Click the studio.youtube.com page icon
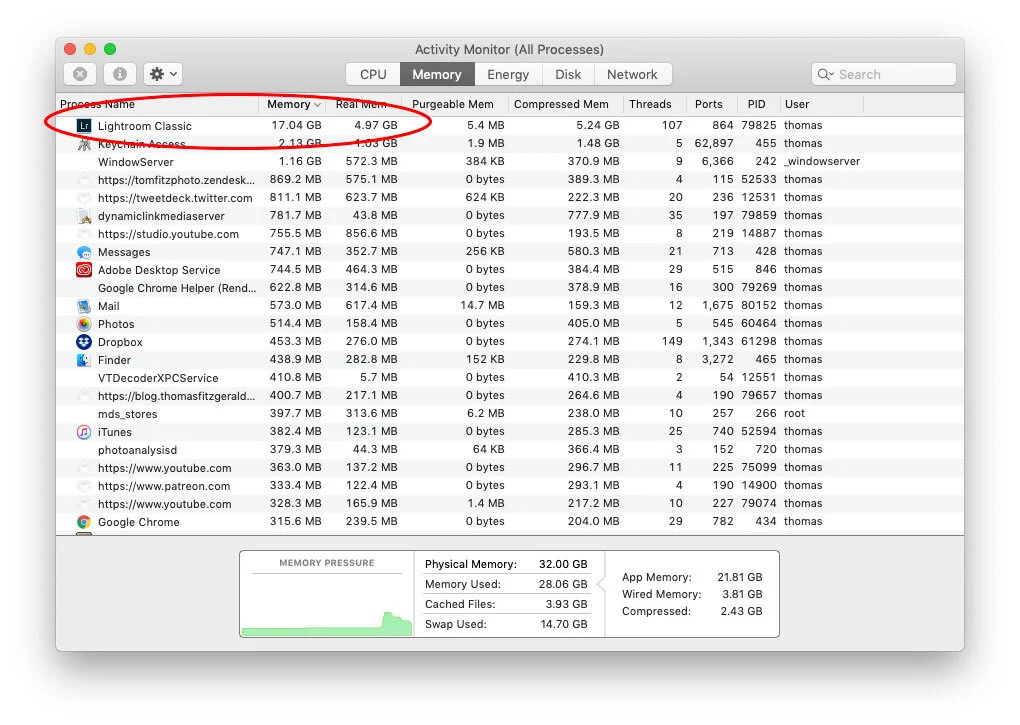The width and height of the screenshot is (1020, 725). click(x=84, y=234)
